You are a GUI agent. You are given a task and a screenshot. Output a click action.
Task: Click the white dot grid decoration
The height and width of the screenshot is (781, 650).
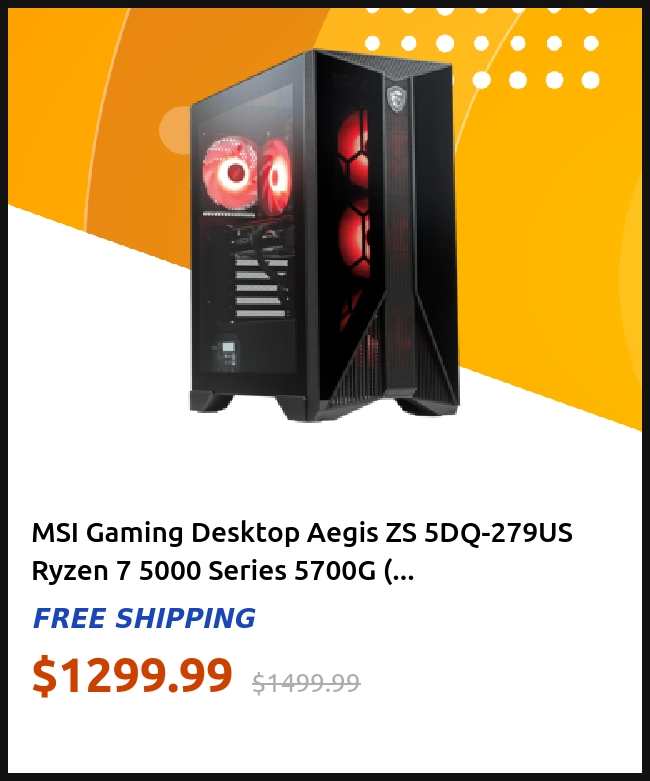(x=482, y=47)
